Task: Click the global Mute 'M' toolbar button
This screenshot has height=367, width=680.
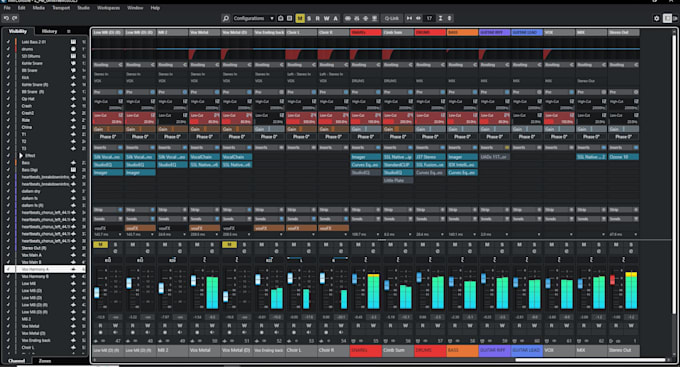Action: (x=300, y=18)
